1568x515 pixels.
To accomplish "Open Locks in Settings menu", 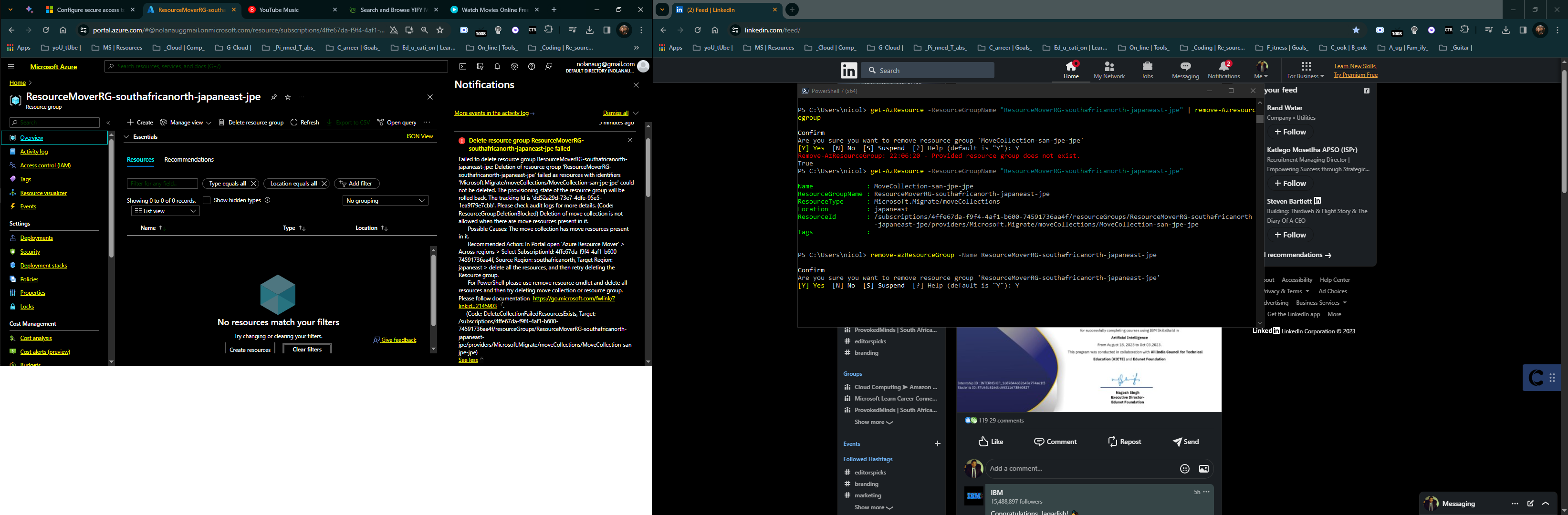I will (x=27, y=307).
